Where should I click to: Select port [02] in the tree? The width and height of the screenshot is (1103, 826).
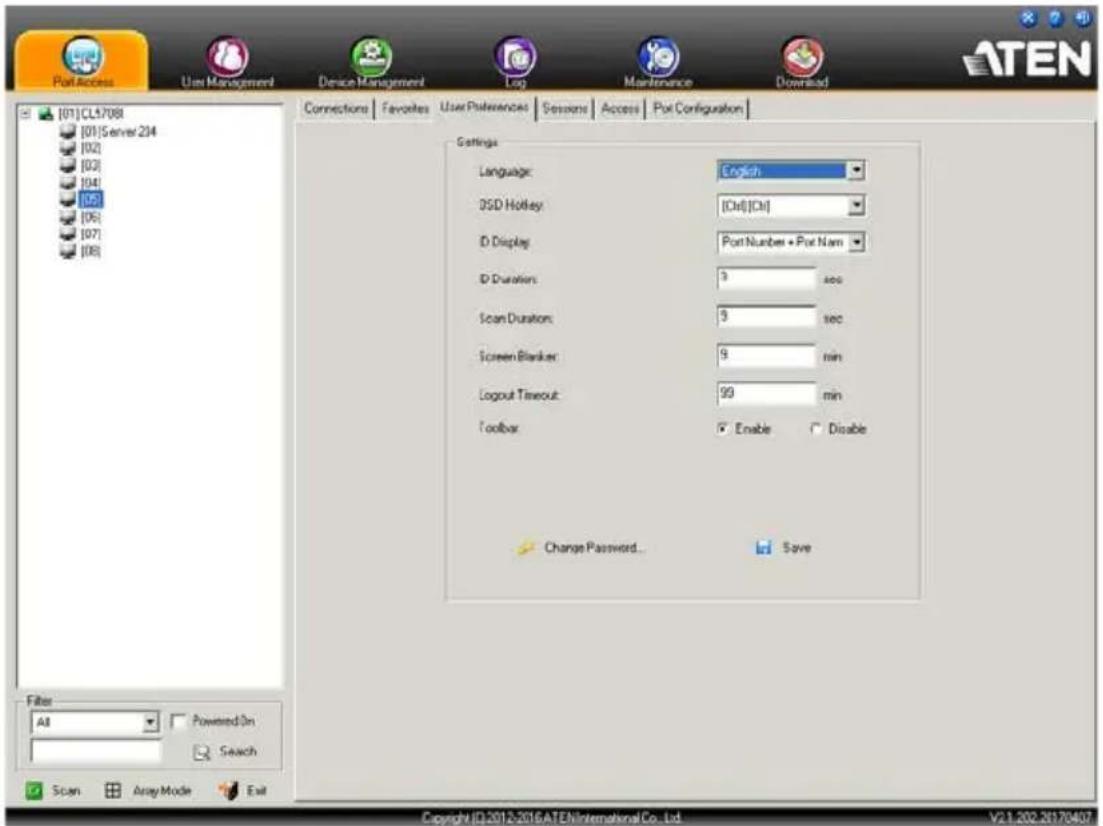(91, 148)
